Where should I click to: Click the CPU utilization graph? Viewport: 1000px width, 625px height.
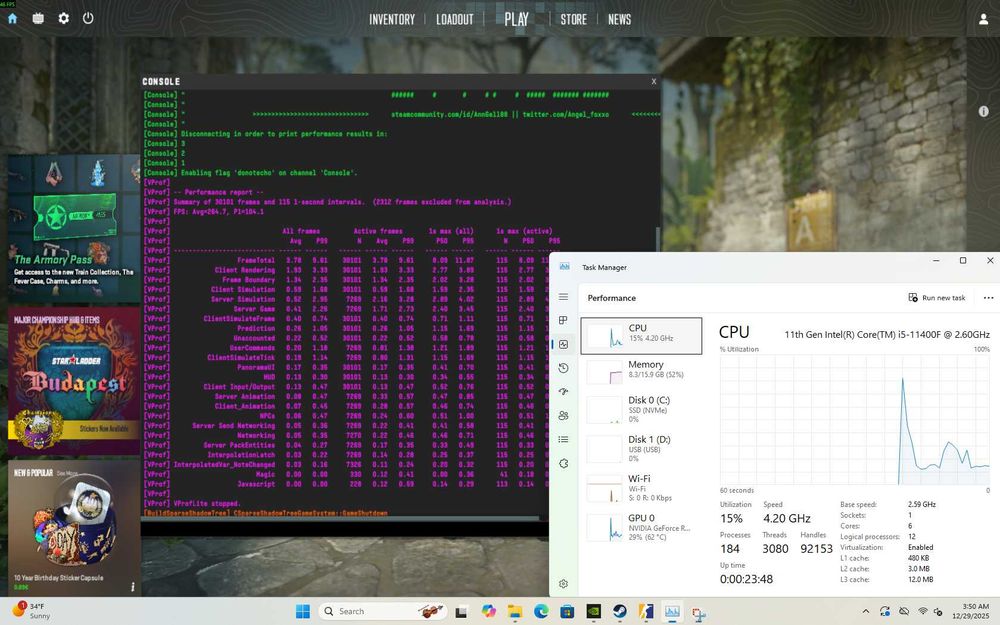coord(855,420)
